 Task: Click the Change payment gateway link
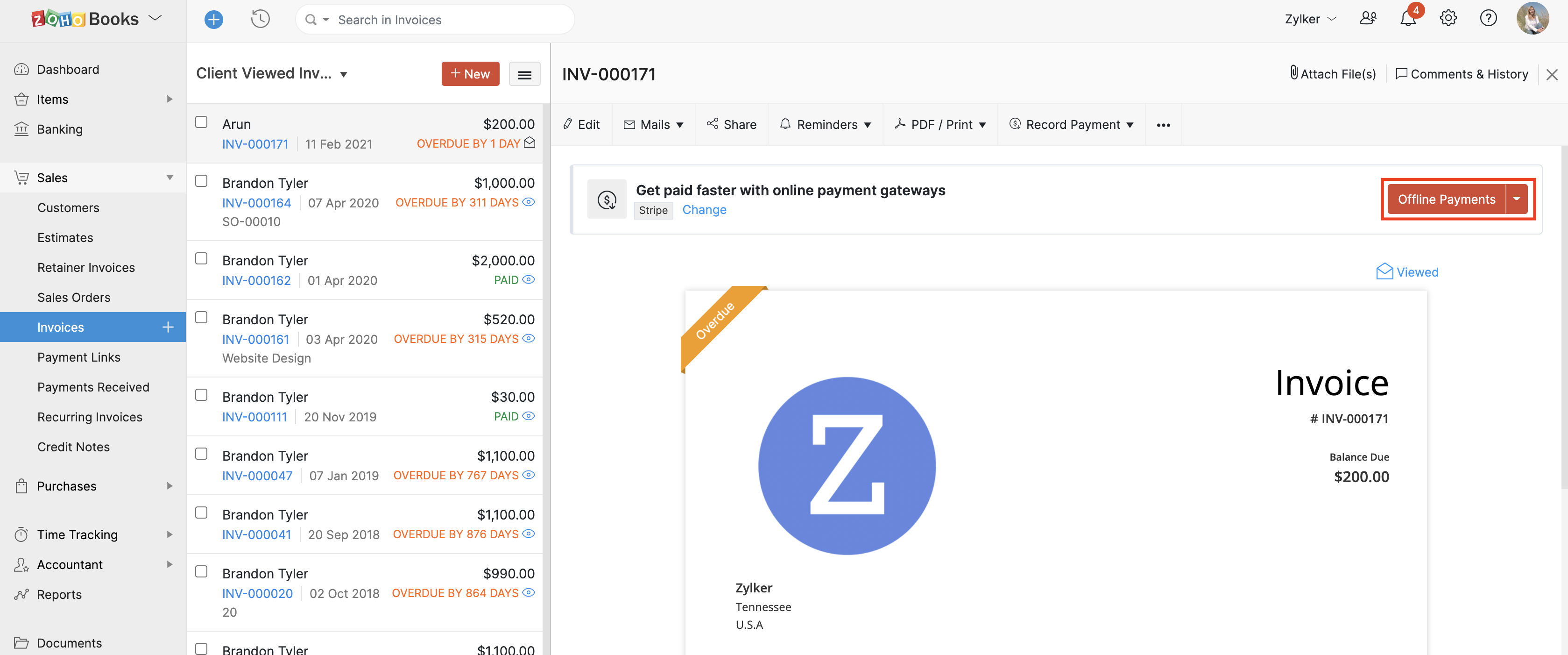click(x=703, y=209)
